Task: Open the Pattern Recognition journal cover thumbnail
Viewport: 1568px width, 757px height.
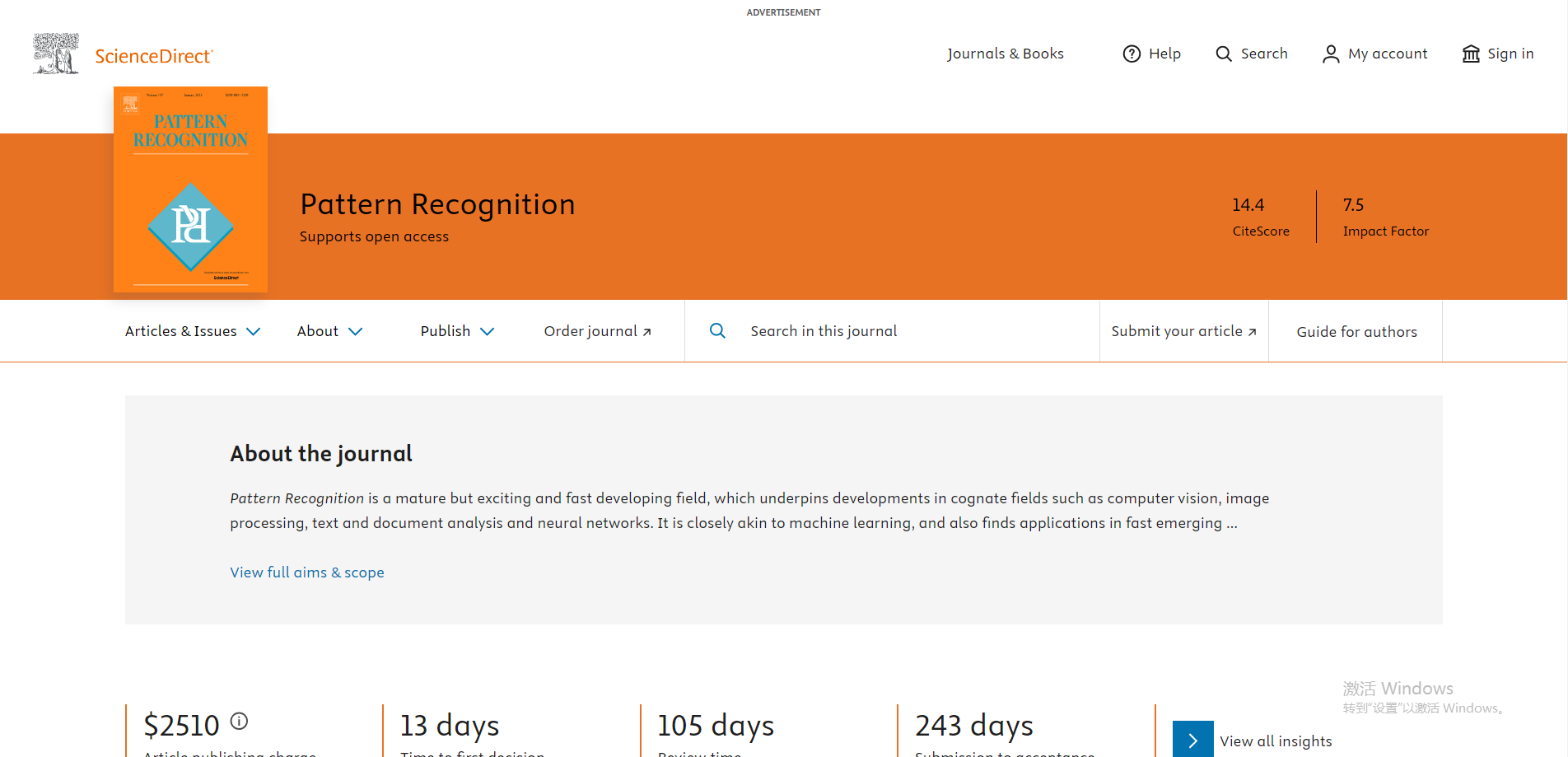Action: (x=190, y=189)
